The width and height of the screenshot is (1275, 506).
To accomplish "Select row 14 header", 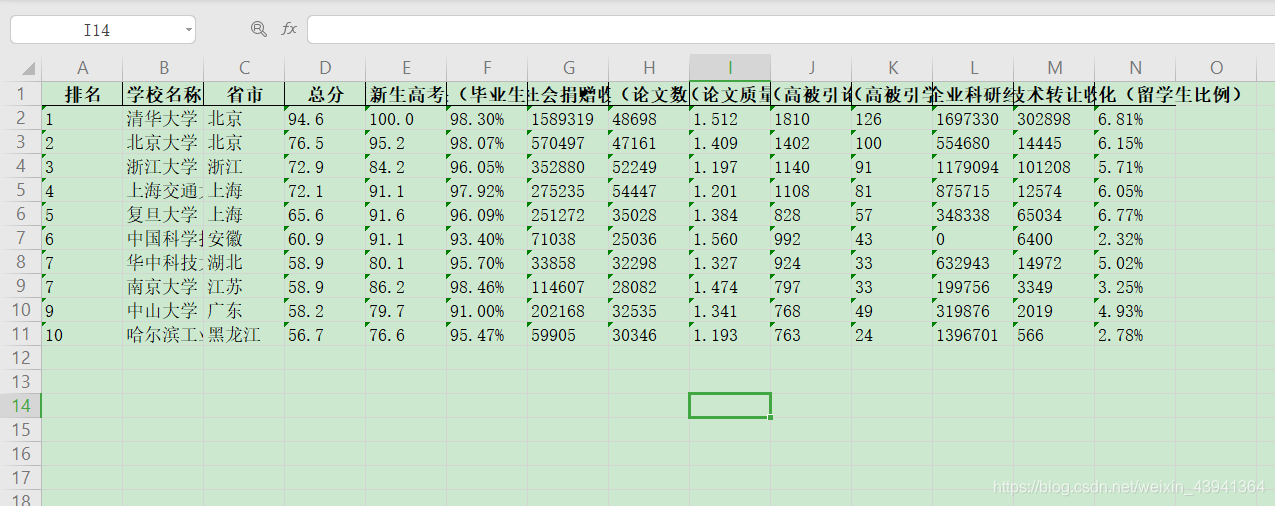I will click(x=21, y=405).
